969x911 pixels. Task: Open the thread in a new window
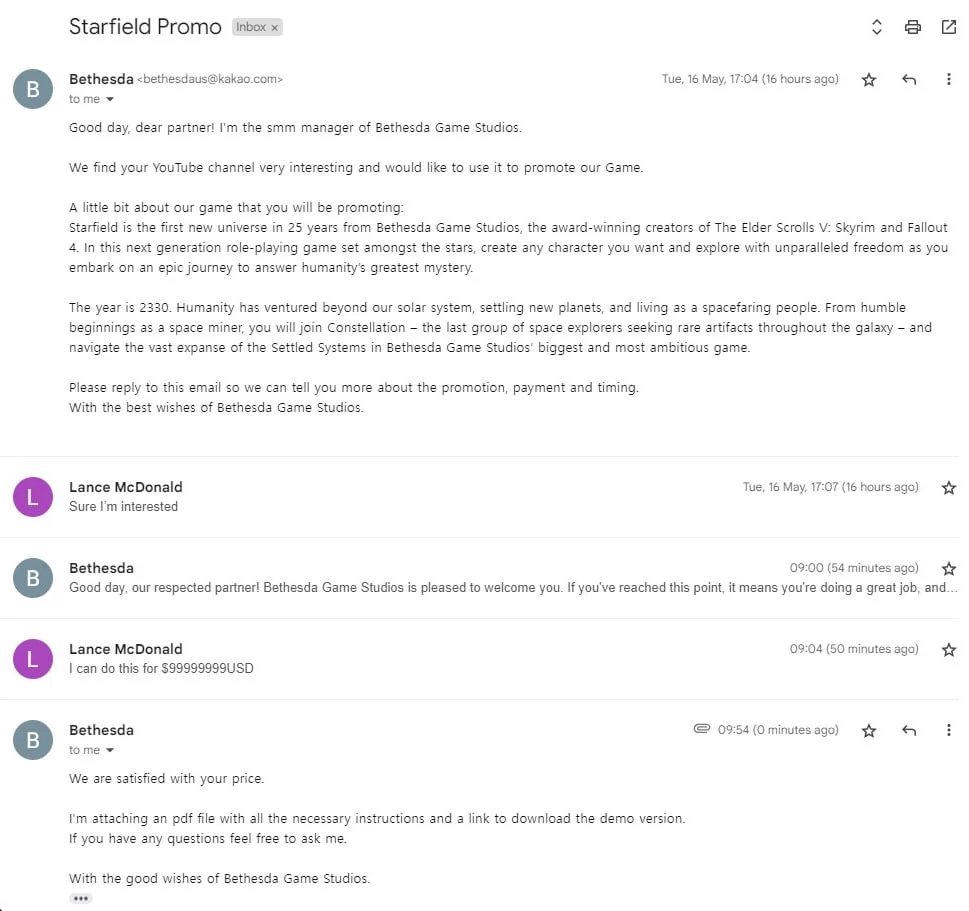[948, 27]
